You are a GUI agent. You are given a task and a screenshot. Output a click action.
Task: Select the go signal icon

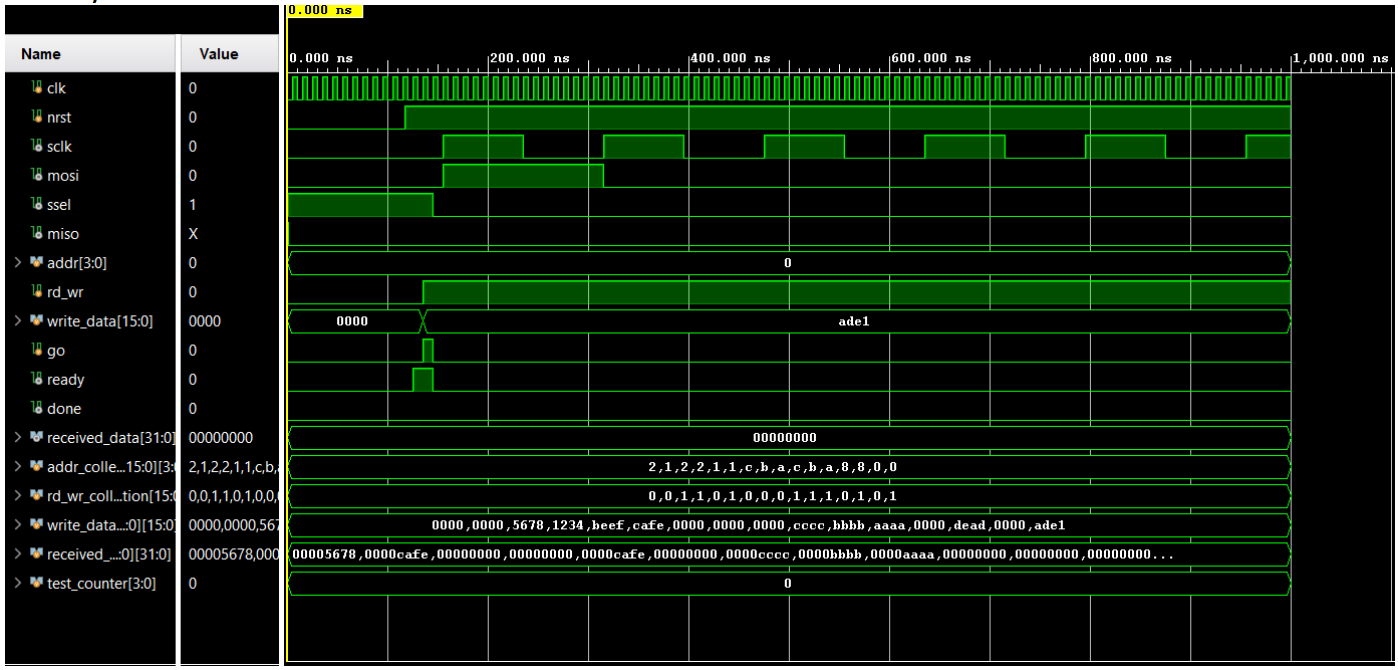pos(38,350)
